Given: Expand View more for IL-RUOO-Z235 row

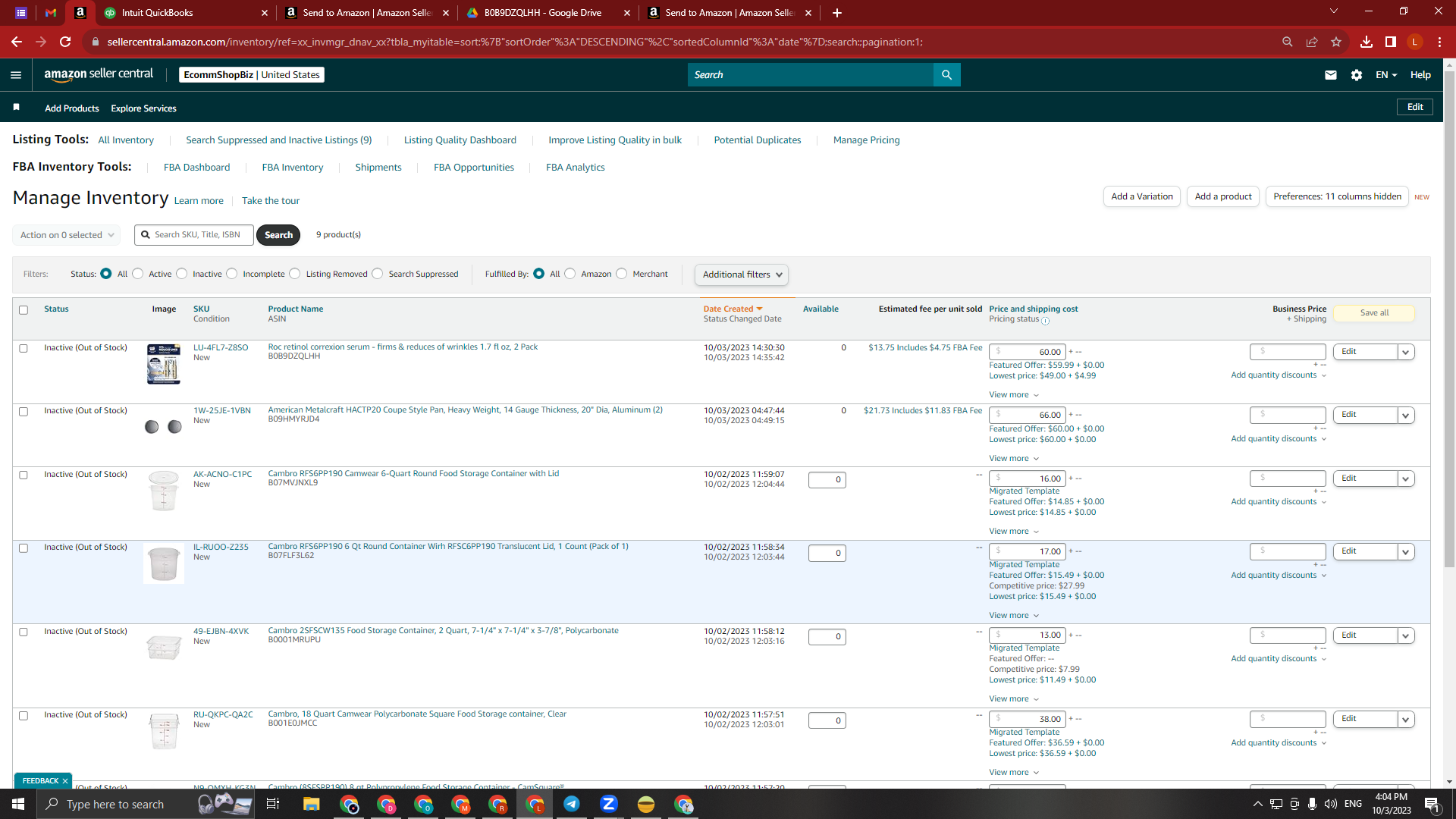Looking at the screenshot, I should (1014, 616).
